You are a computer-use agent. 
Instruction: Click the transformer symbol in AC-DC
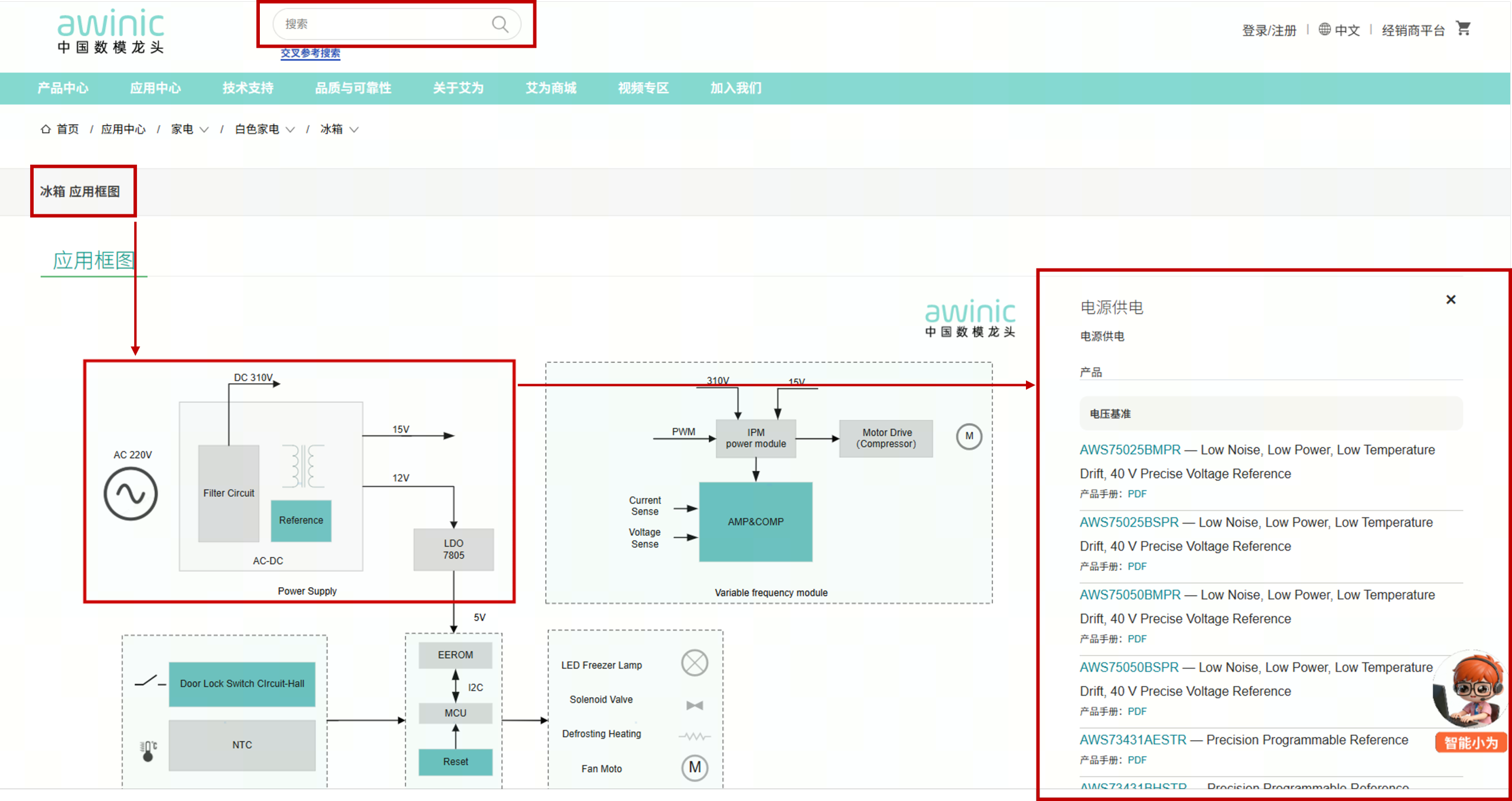click(304, 466)
